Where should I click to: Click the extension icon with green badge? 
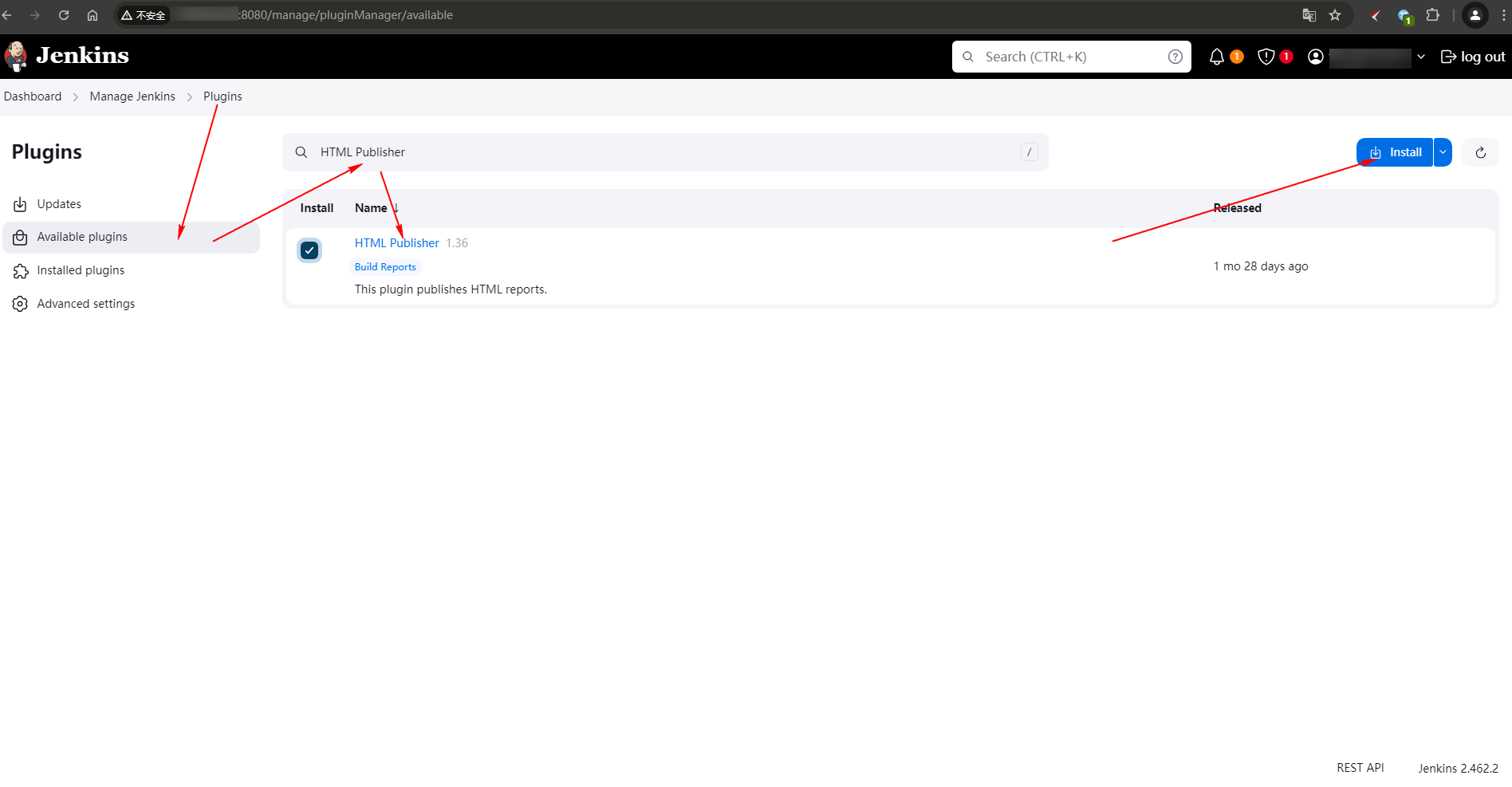pyautogui.click(x=1405, y=16)
